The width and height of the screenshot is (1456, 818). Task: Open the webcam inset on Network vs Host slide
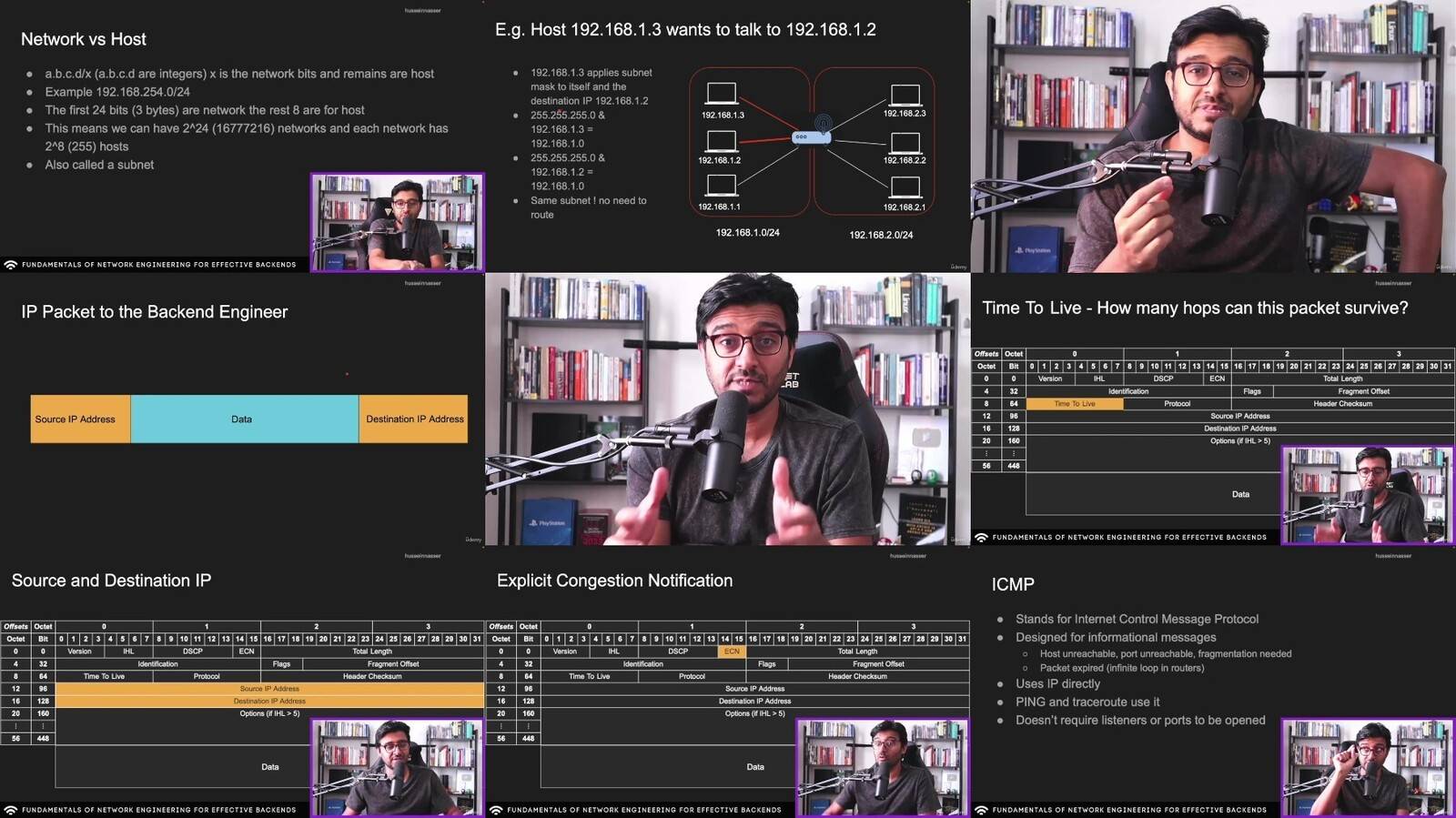[x=397, y=223]
